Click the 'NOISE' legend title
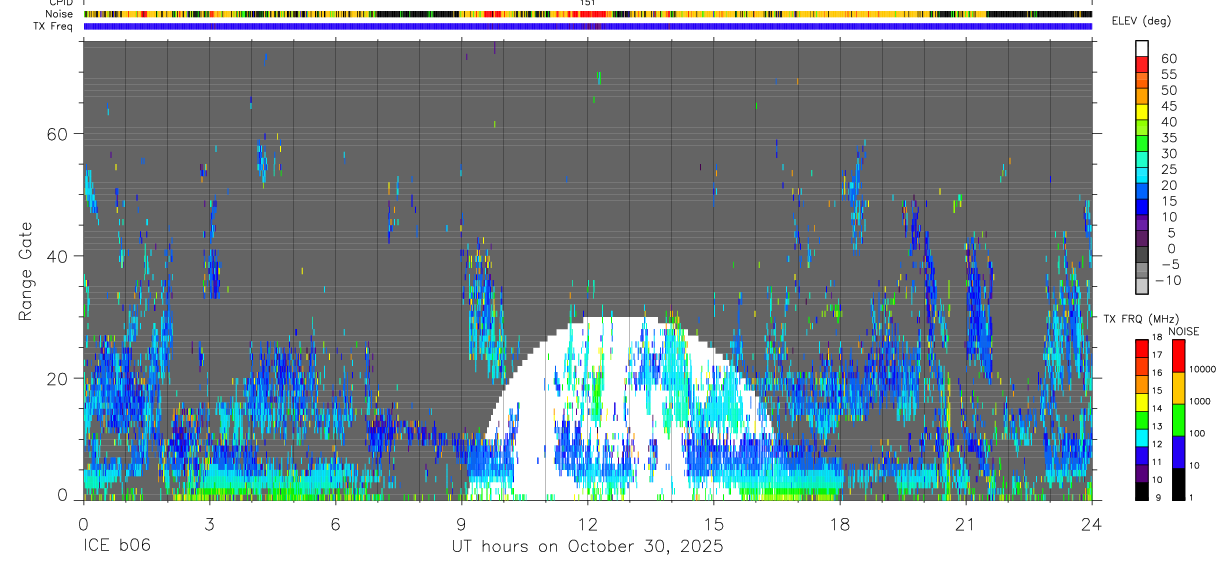This screenshot has width=1228, height=567. (x=1183, y=331)
